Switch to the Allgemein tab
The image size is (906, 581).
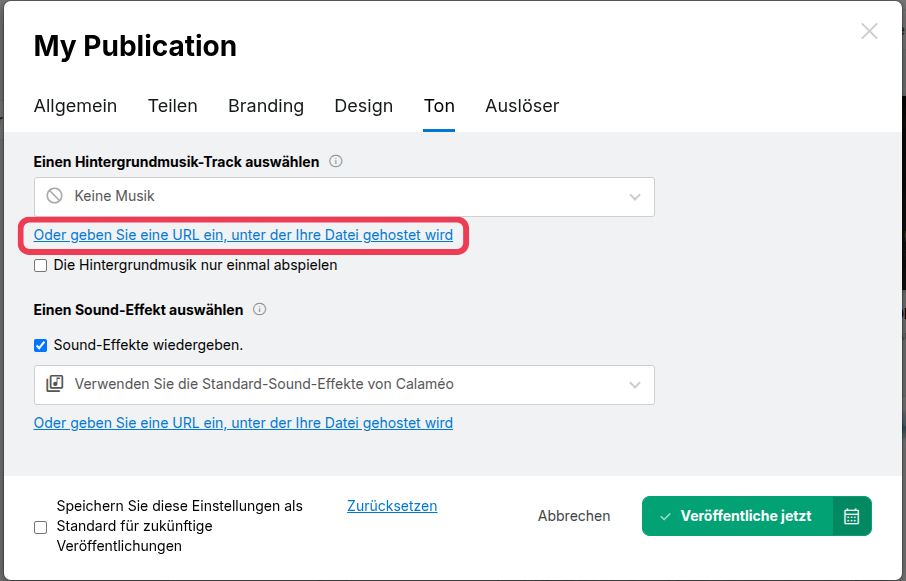coord(75,106)
